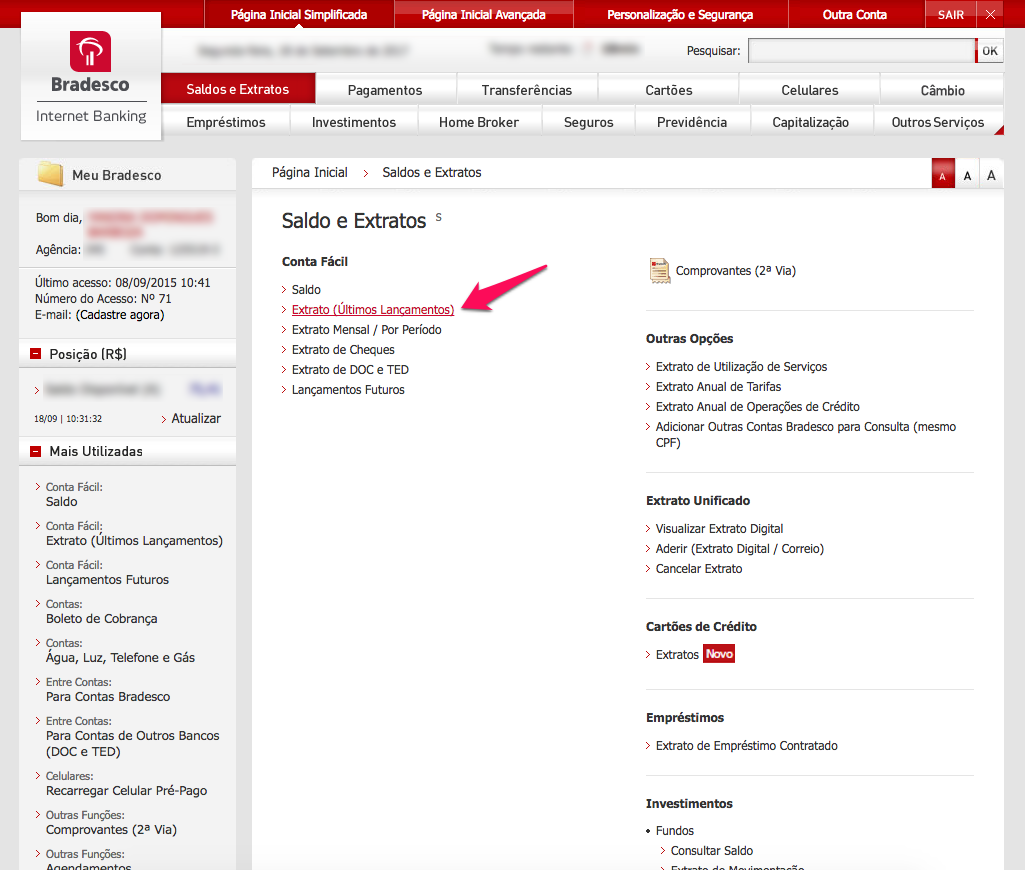Open Extrato de Cheques
Viewport: 1025px width, 870px height.
click(343, 350)
